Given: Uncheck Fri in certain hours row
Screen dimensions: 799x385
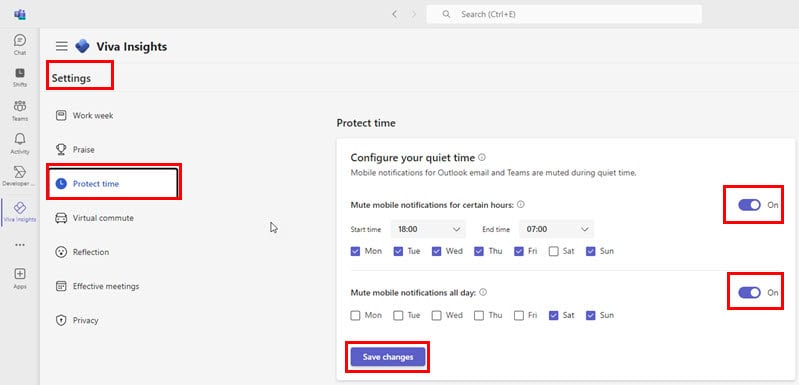Looking at the screenshot, I should [519, 251].
